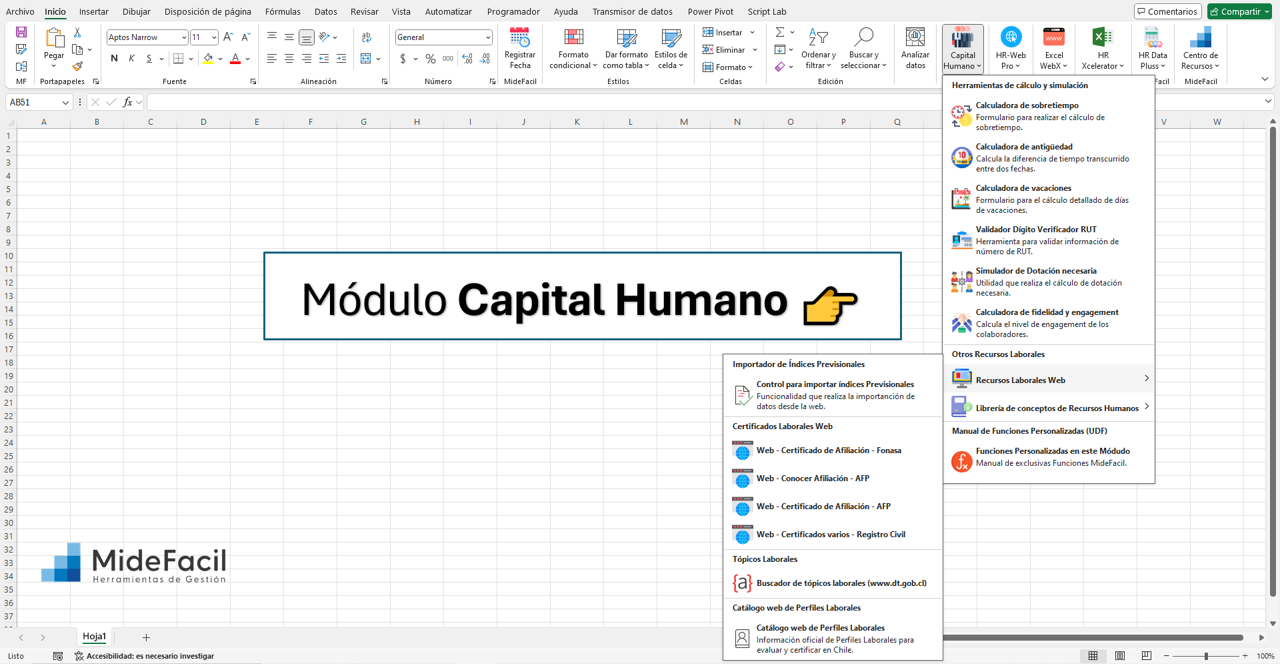The width and height of the screenshot is (1280, 664).
Task: Open Validador Dígito Verificador RUT
Action: pyautogui.click(x=1048, y=240)
